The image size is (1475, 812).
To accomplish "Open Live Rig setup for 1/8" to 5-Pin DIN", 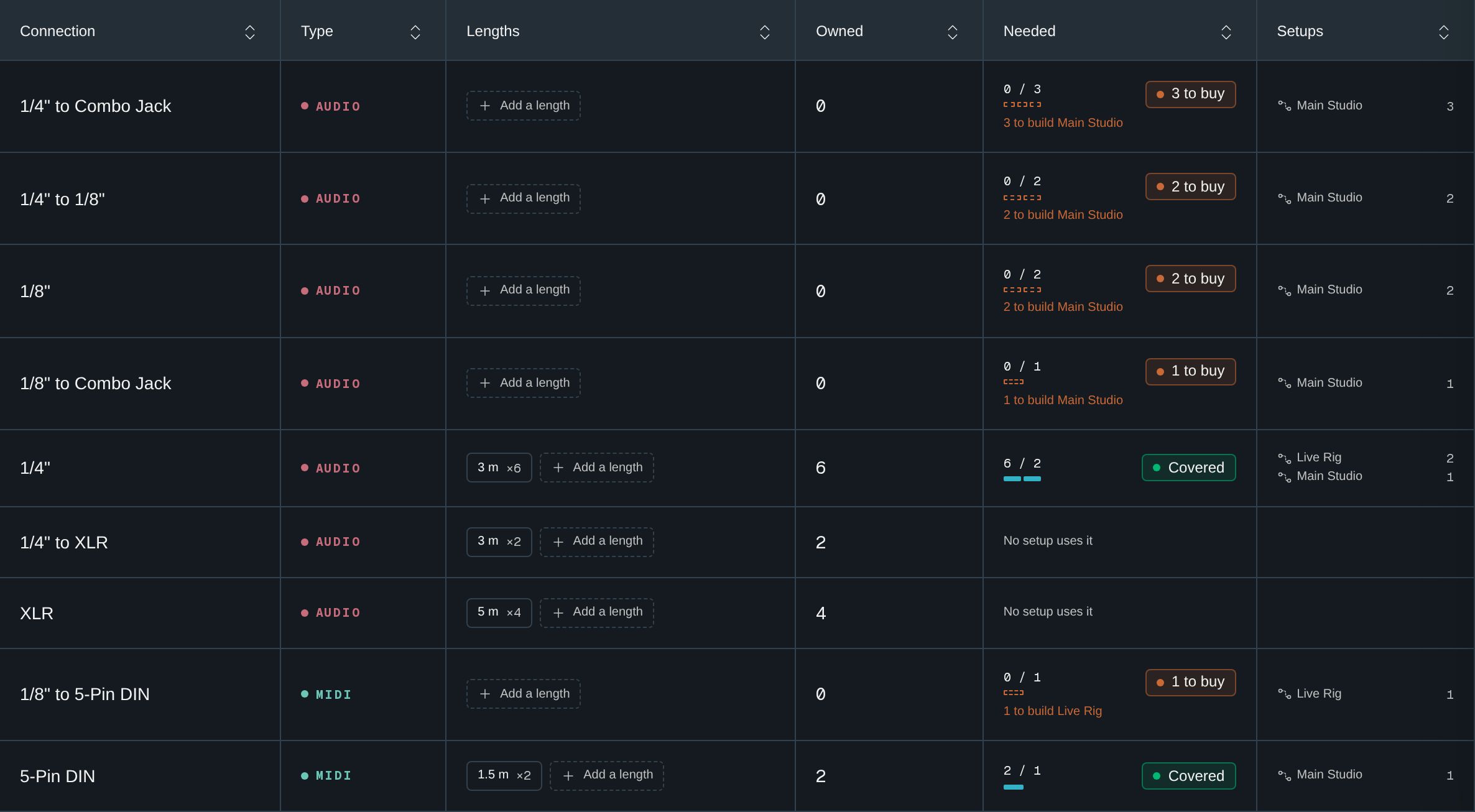I will click(x=1318, y=694).
